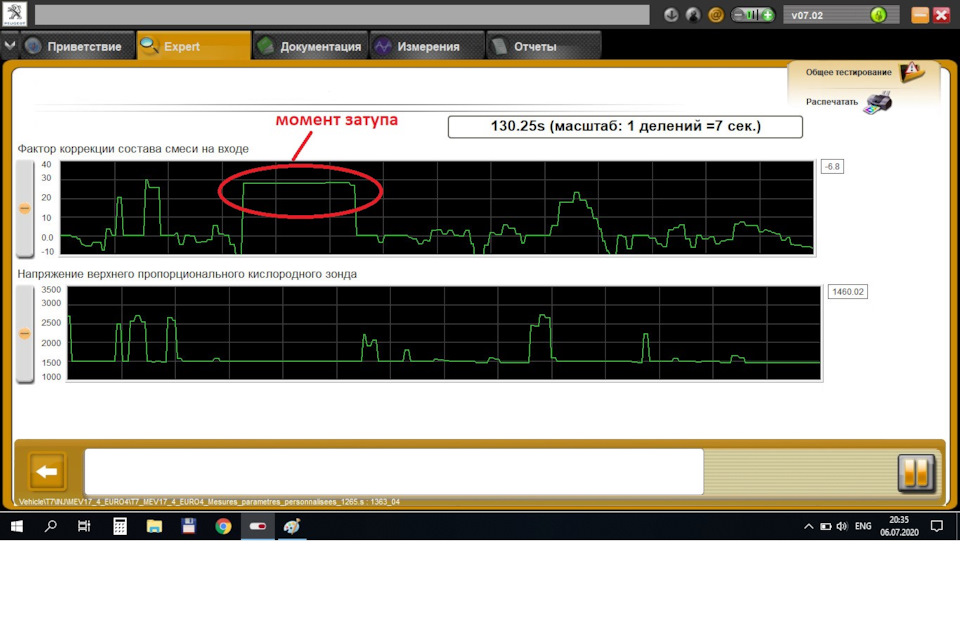This screenshot has width=960, height=636.
Task: Click Распечатать to print
Action: (x=831, y=102)
